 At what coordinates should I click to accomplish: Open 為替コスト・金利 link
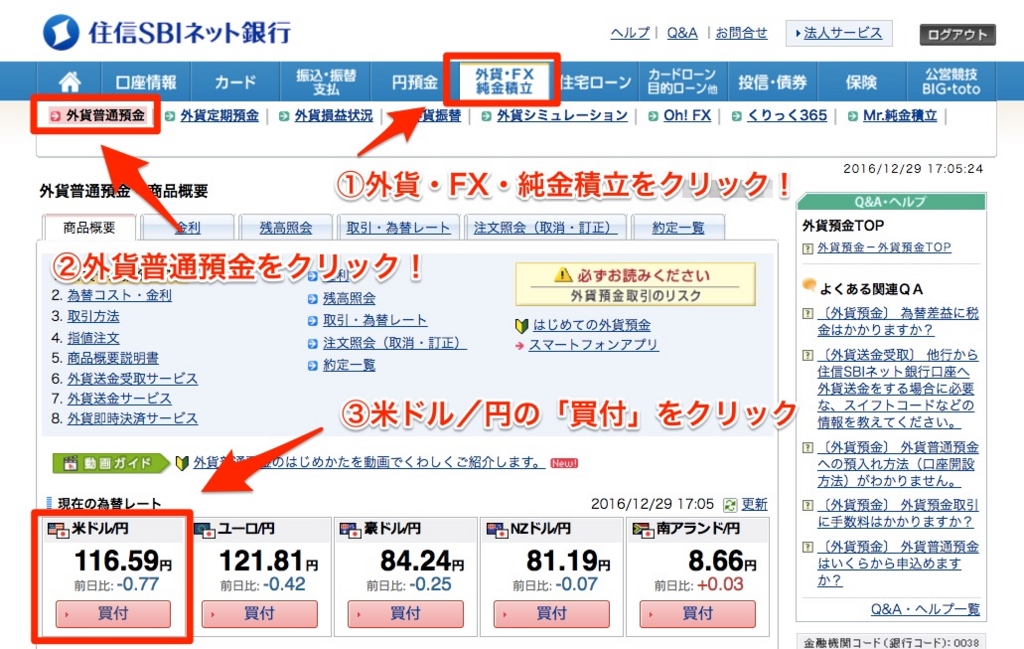click(120, 295)
